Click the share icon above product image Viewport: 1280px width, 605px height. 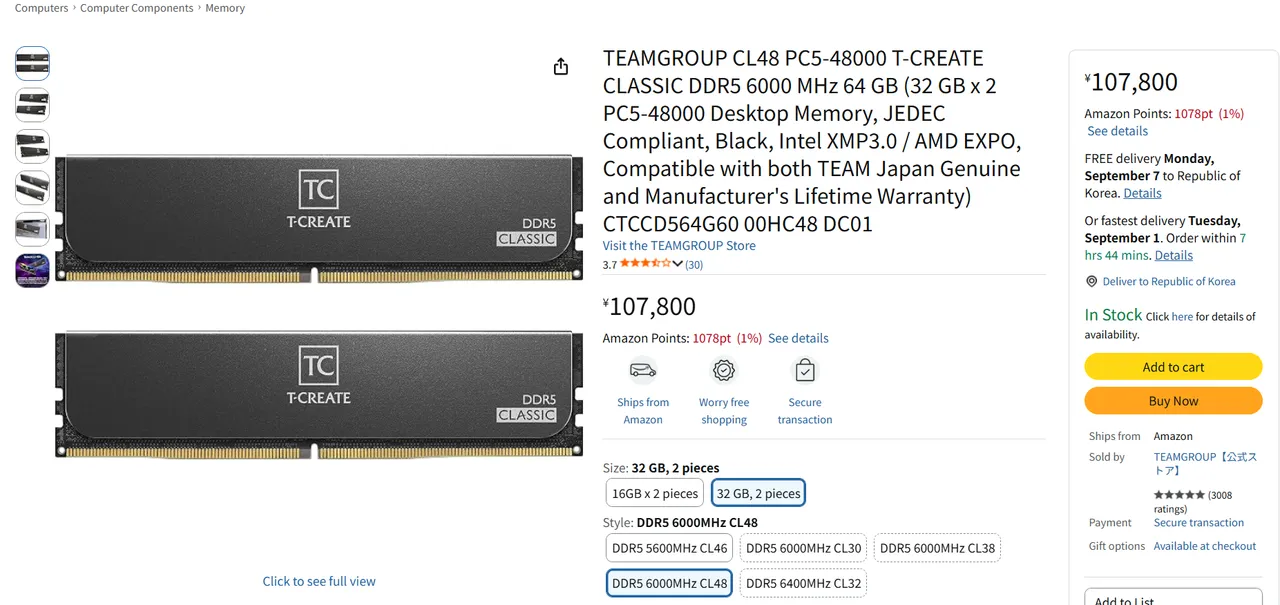point(561,66)
